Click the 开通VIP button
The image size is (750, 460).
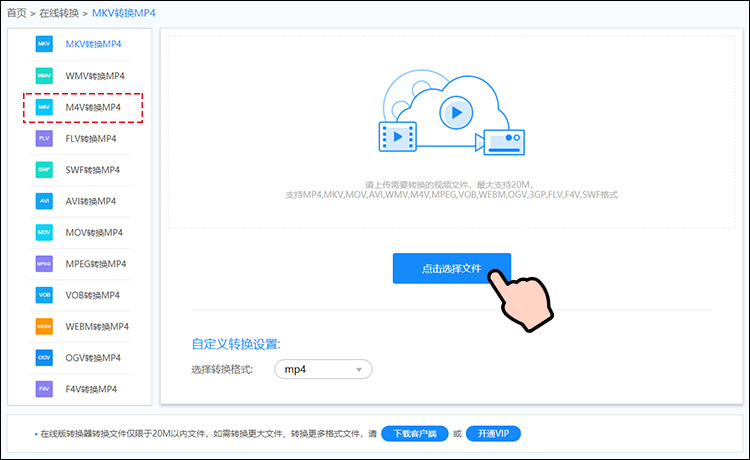(x=493, y=434)
